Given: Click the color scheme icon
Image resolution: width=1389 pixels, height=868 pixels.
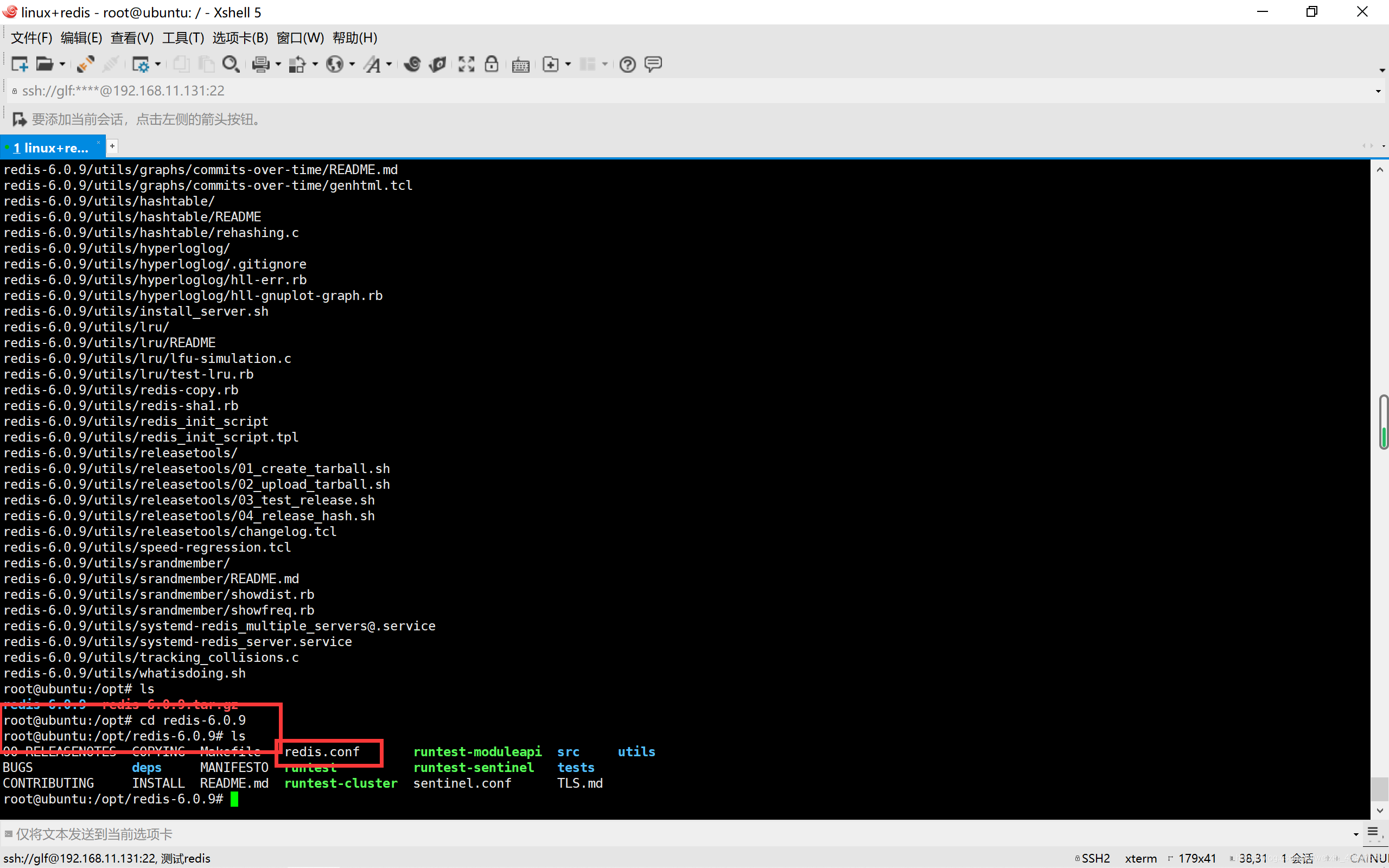Looking at the screenshot, I should tap(297, 63).
